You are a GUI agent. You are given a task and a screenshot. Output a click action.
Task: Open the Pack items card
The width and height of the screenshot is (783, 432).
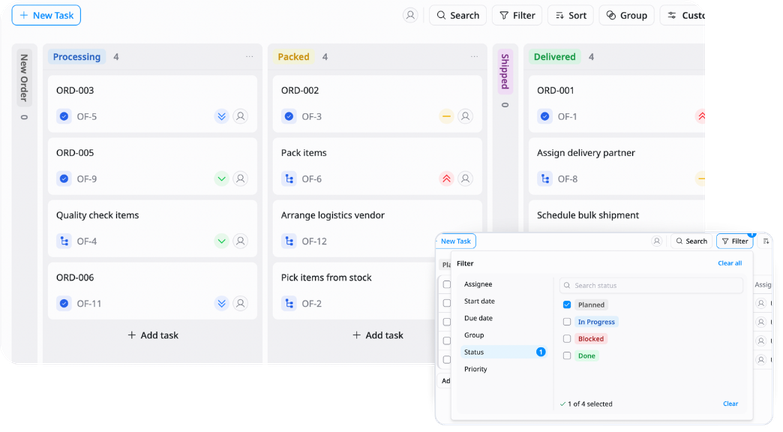tap(377, 166)
